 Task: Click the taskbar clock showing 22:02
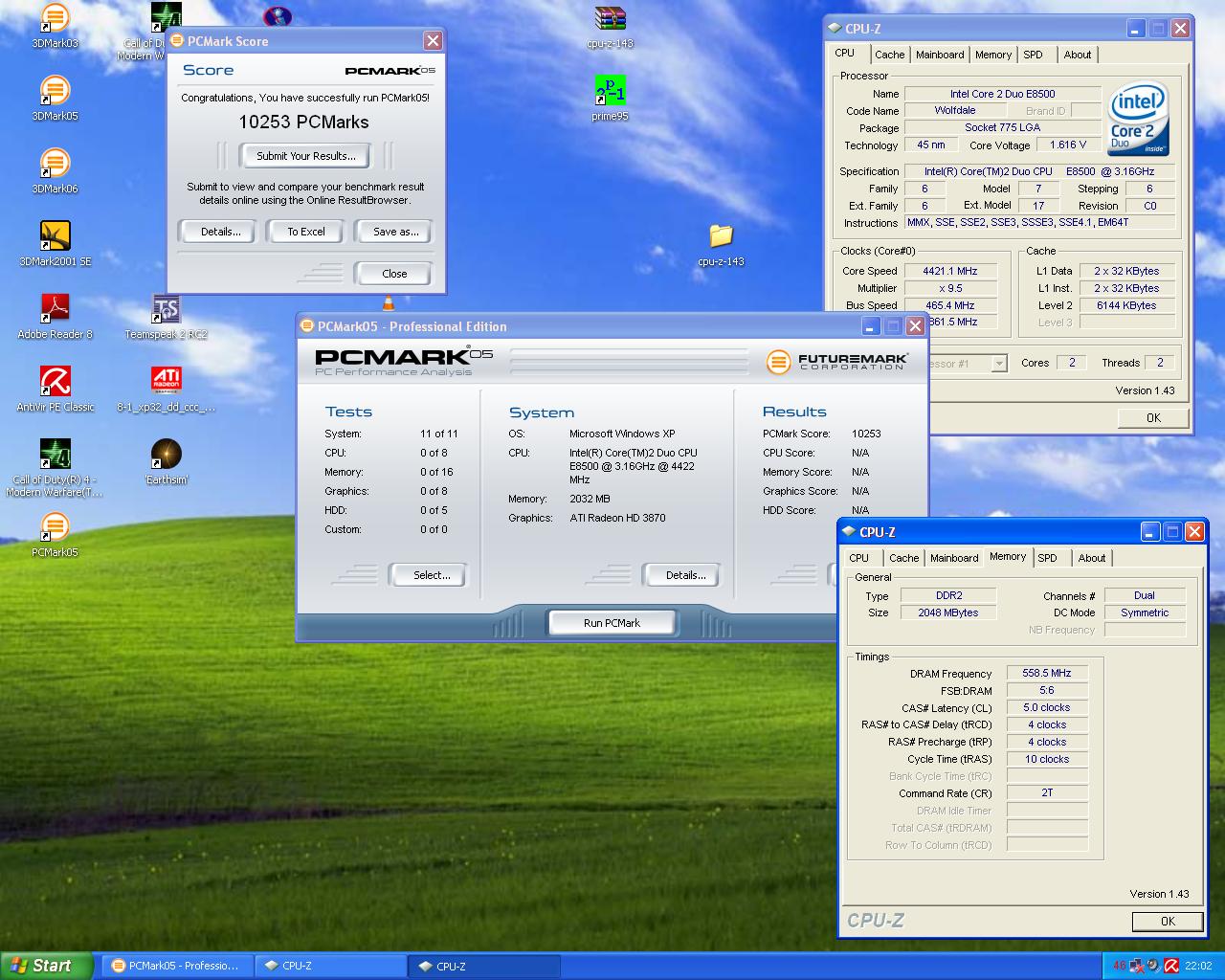[1198, 966]
